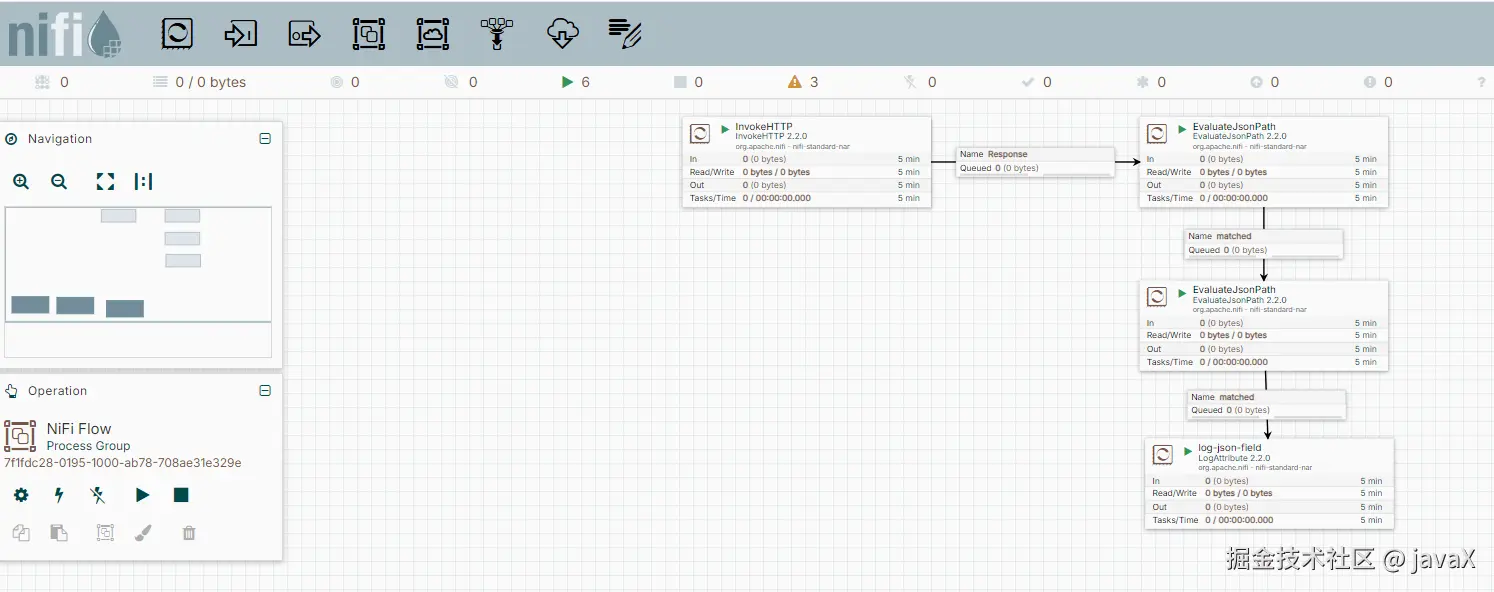The image size is (1494, 592).
Task: Select the Output Port toolbar icon
Action: 305,34
